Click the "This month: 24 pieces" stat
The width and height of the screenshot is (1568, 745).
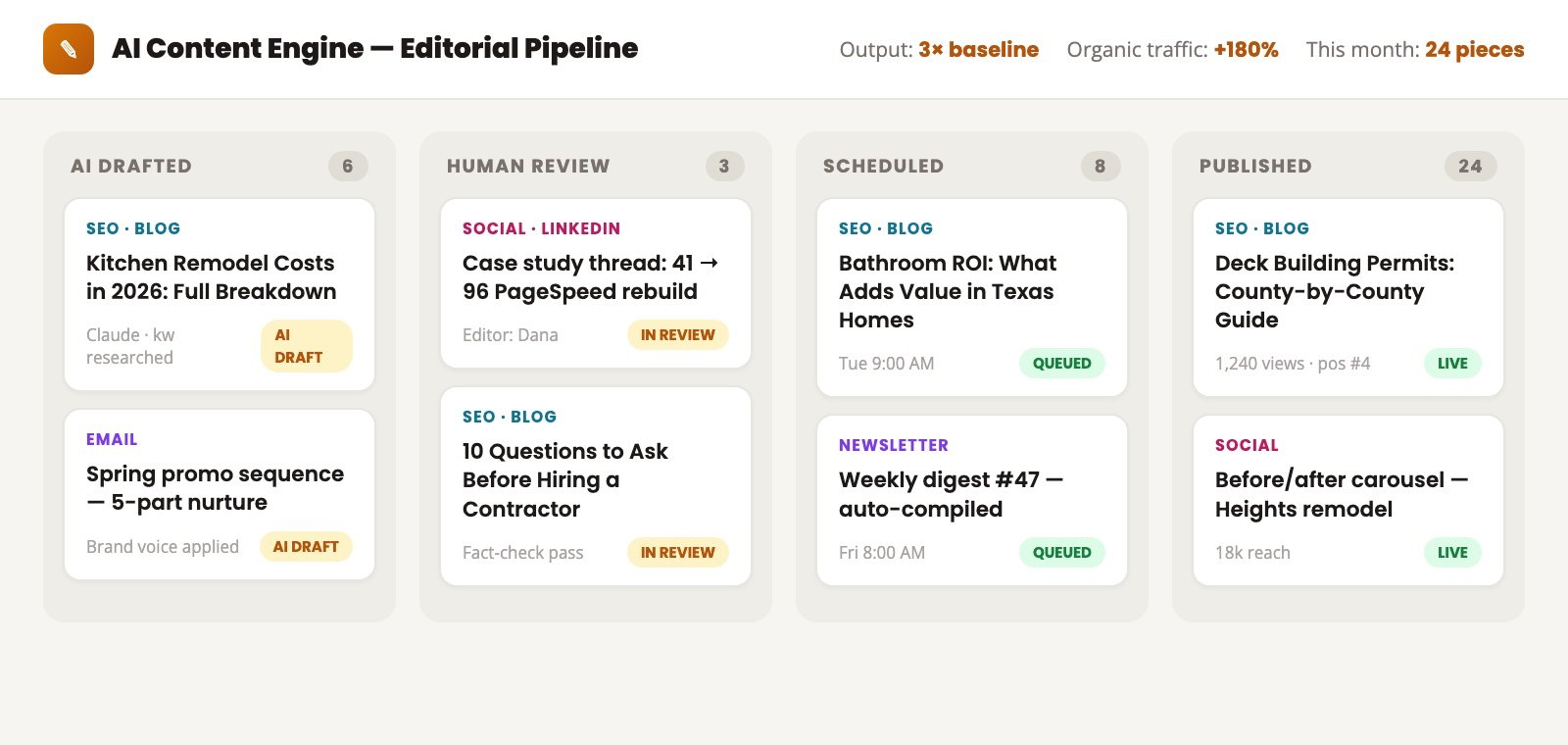click(1415, 50)
